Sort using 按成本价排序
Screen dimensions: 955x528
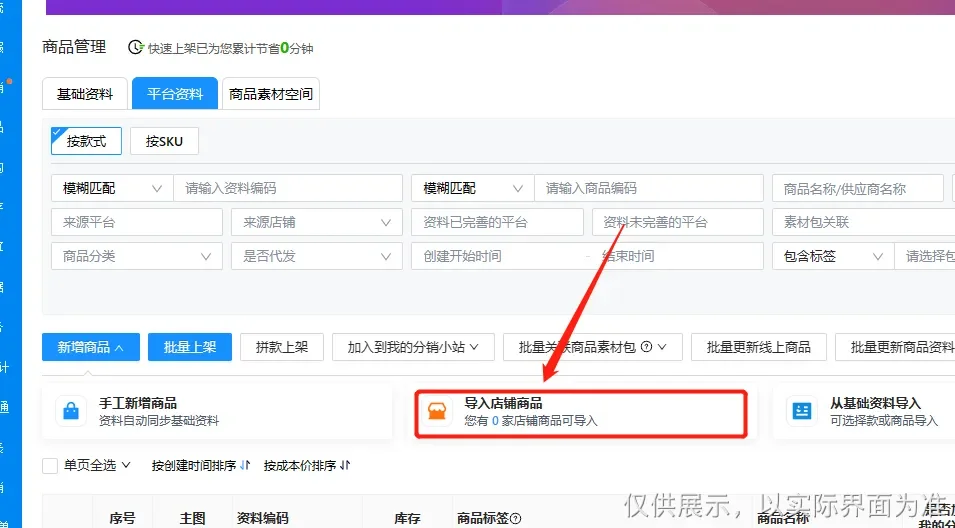[307, 466]
